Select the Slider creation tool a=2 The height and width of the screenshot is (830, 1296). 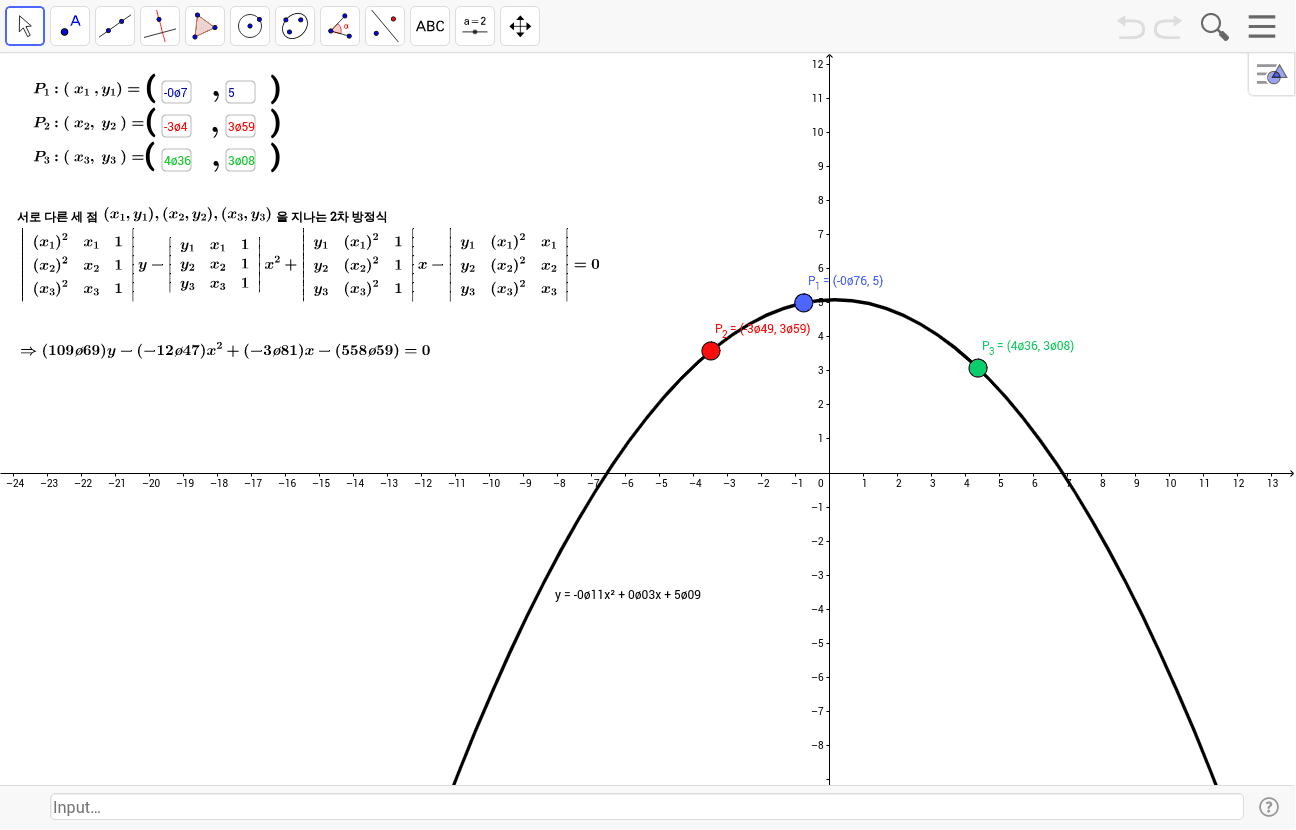click(x=474, y=26)
